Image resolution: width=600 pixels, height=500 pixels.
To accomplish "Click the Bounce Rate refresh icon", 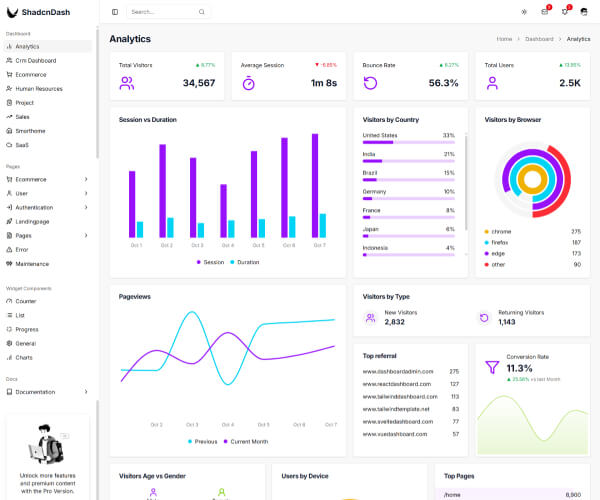I will coord(370,83).
